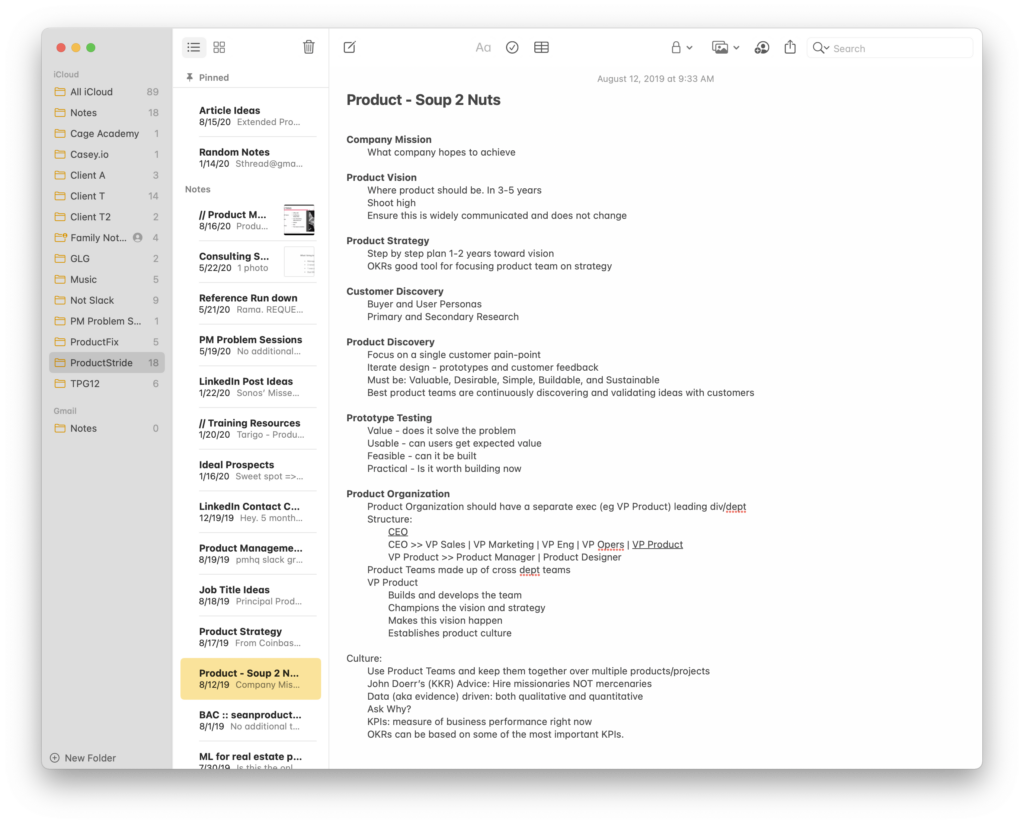The height and width of the screenshot is (824, 1024).
Task: Click Company Mission heading in note
Action: (x=389, y=140)
